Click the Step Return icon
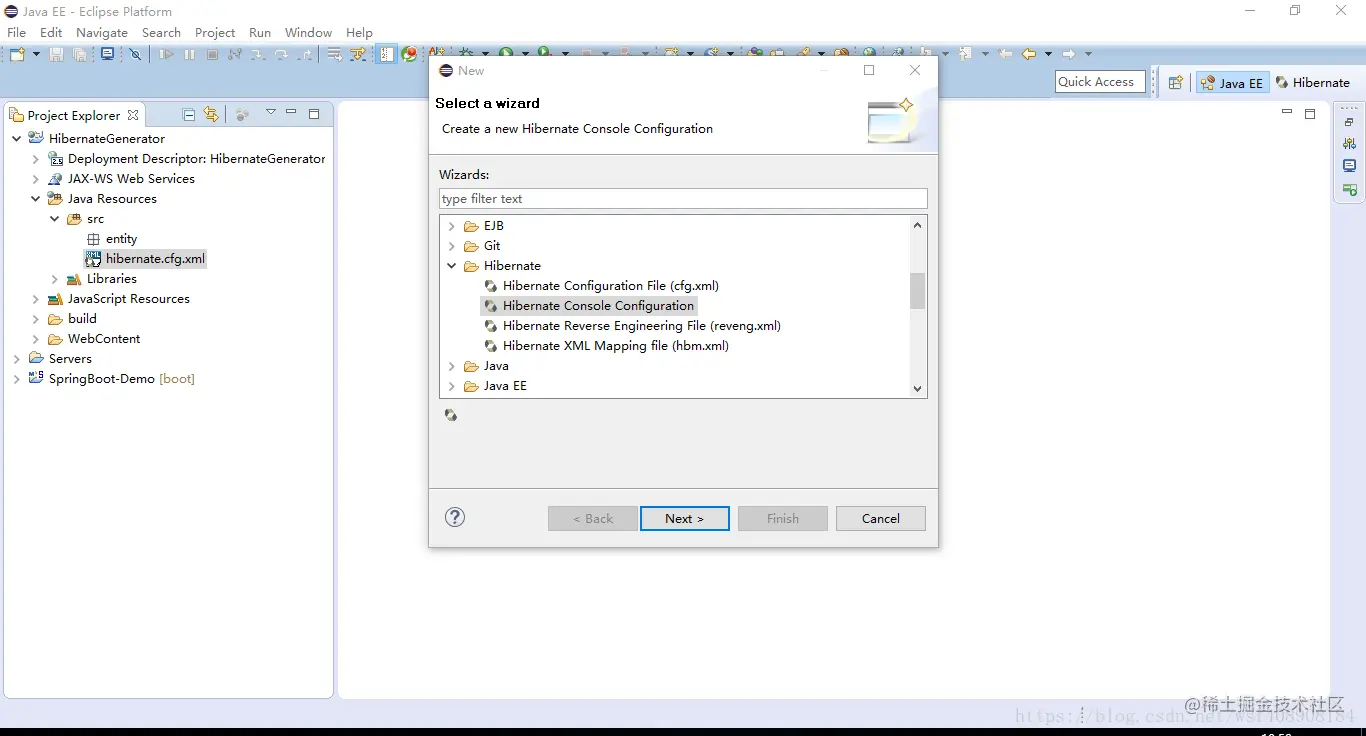 tap(304, 54)
